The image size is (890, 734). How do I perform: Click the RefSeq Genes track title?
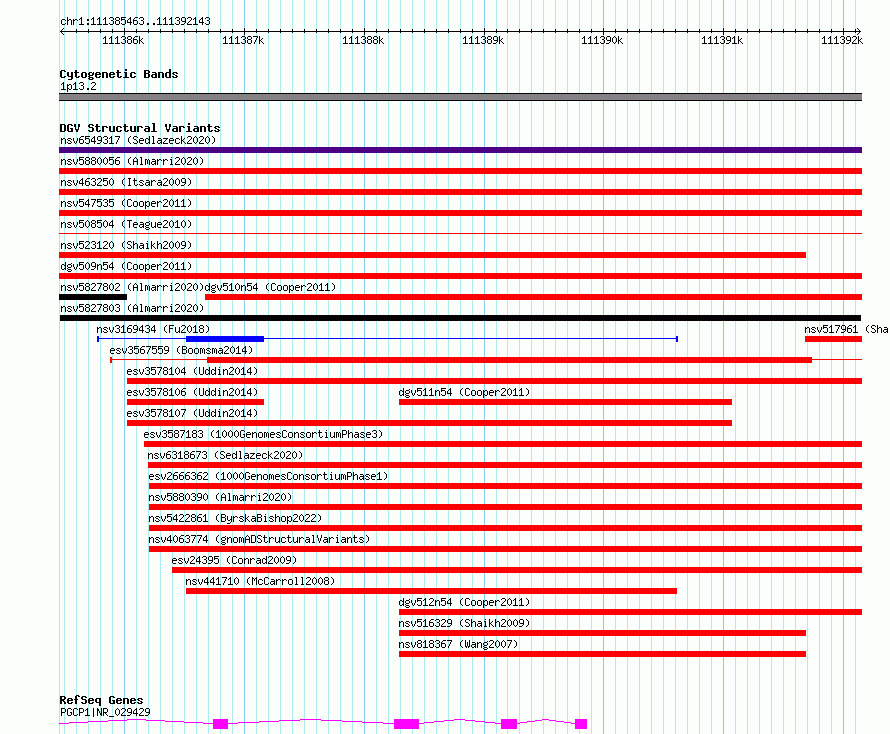[101, 700]
